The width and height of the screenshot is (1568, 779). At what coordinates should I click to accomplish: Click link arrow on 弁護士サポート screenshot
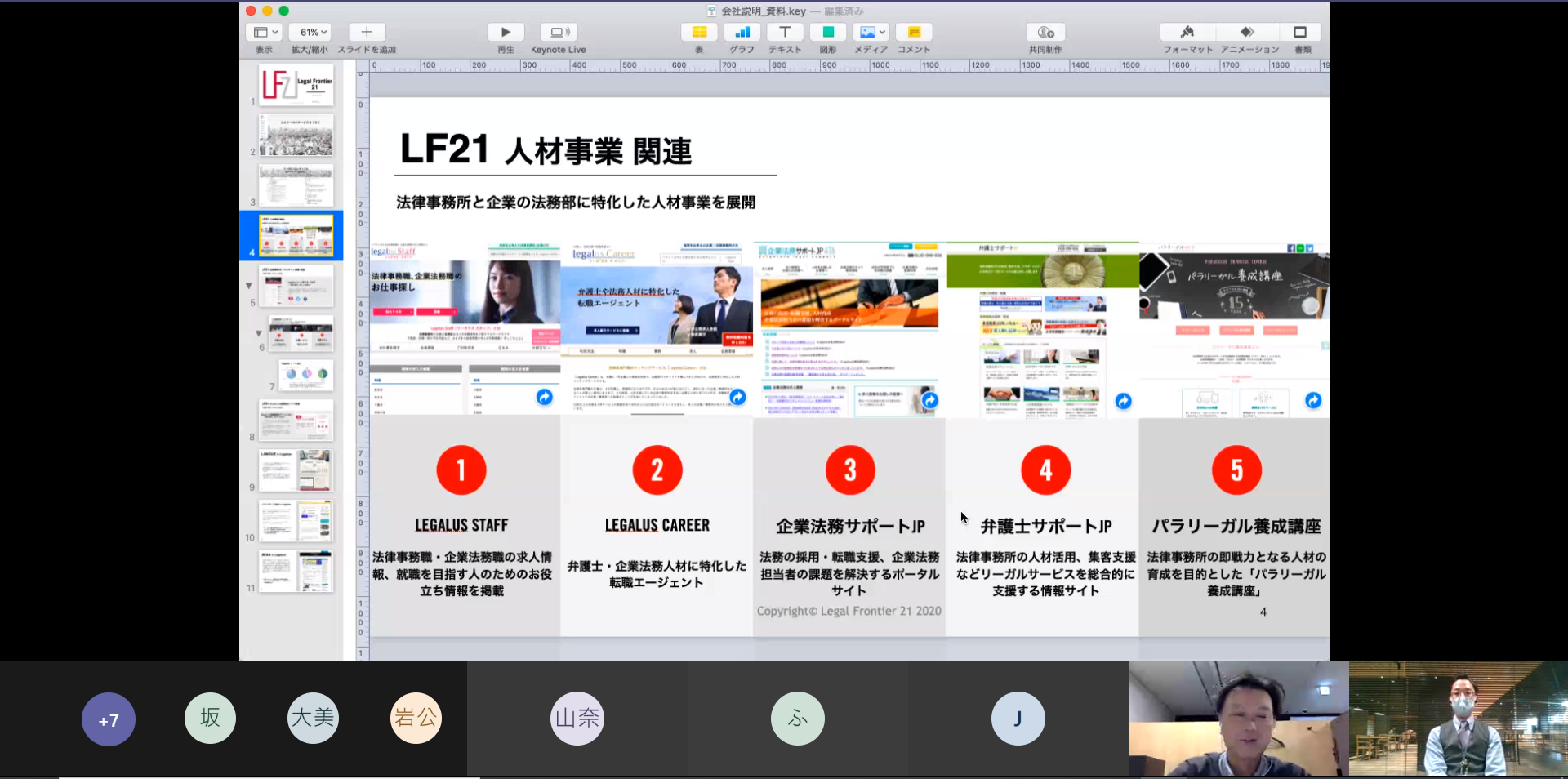point(1123,401)
